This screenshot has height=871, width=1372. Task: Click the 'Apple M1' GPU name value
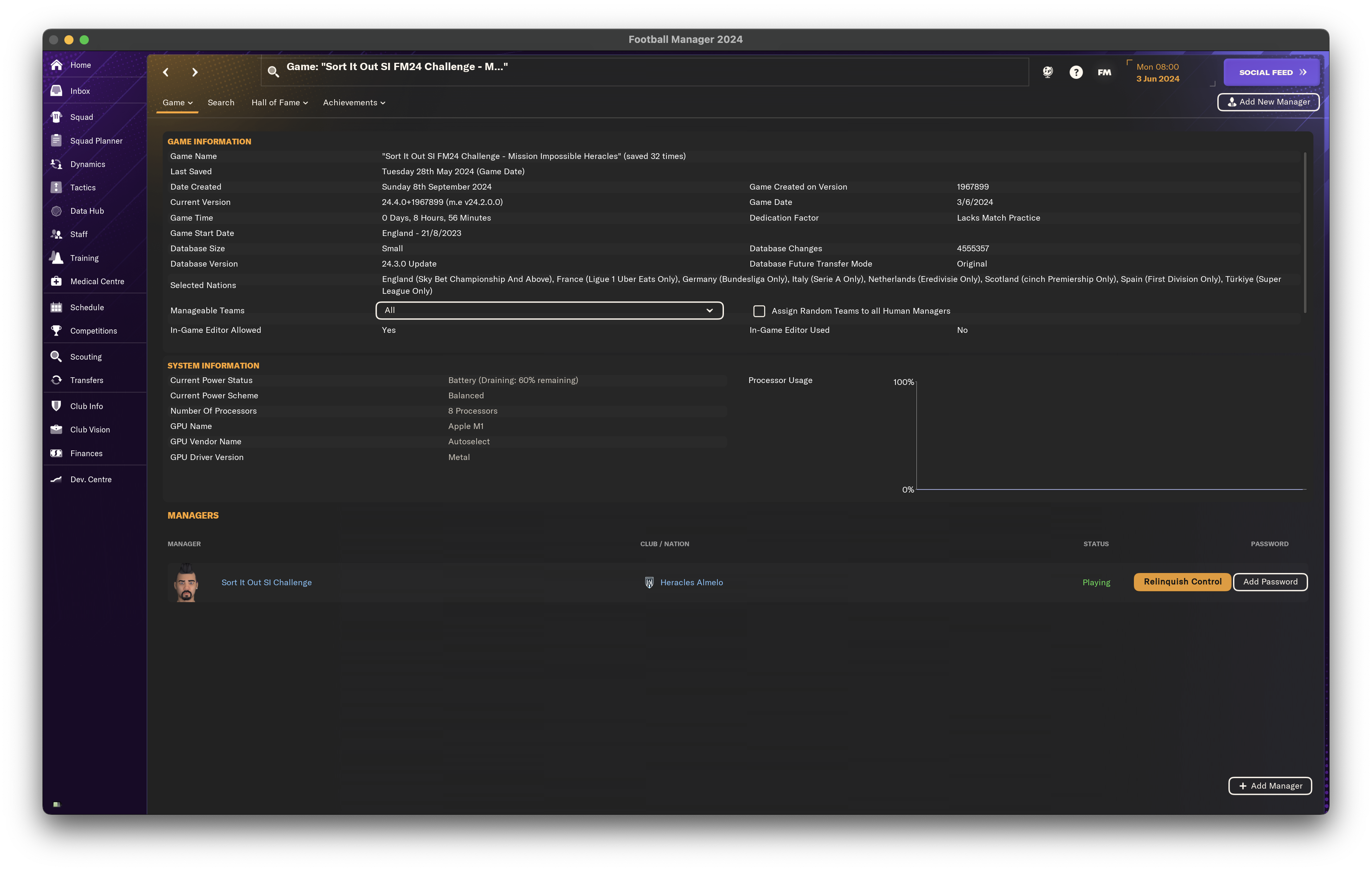click(x=465, y=426)
